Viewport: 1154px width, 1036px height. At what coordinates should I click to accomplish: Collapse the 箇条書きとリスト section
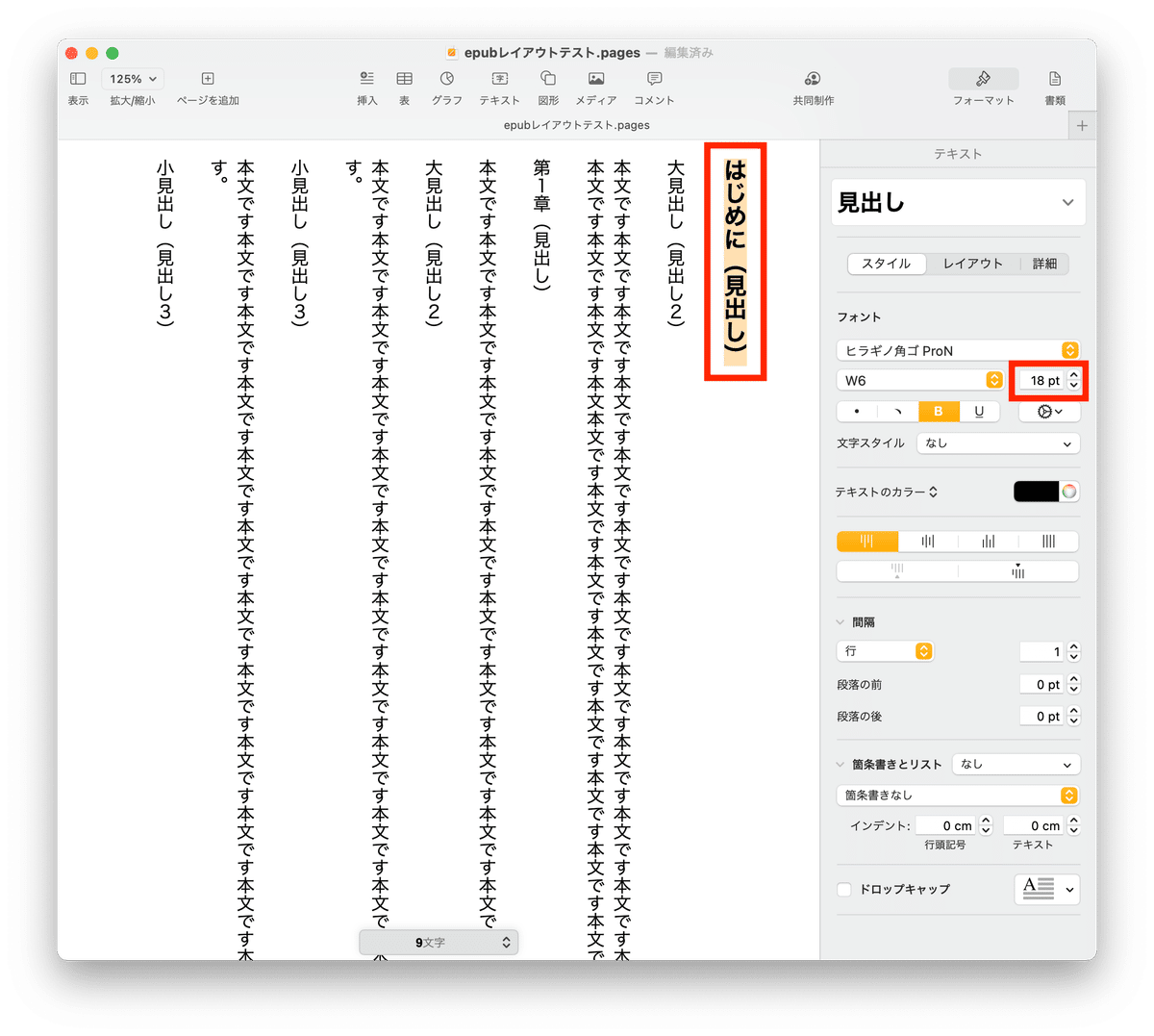point(840,765)
